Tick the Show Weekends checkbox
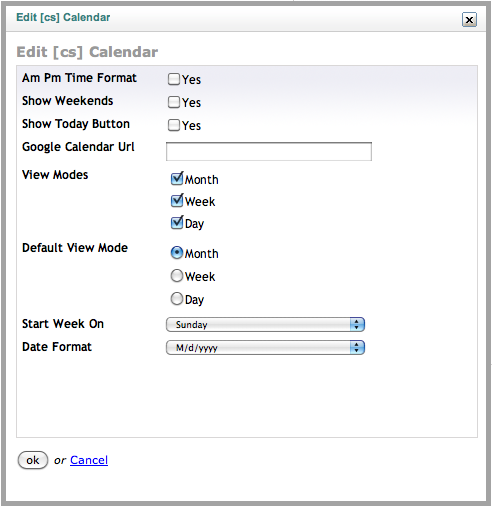 (x=174, y=102)
